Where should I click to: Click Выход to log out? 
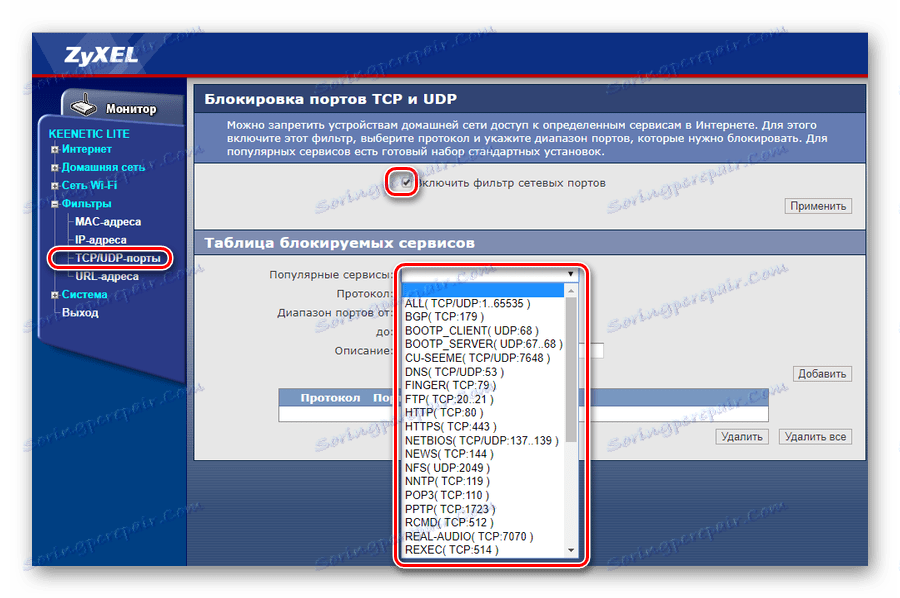pyautogui.click(x=80, y=313)
